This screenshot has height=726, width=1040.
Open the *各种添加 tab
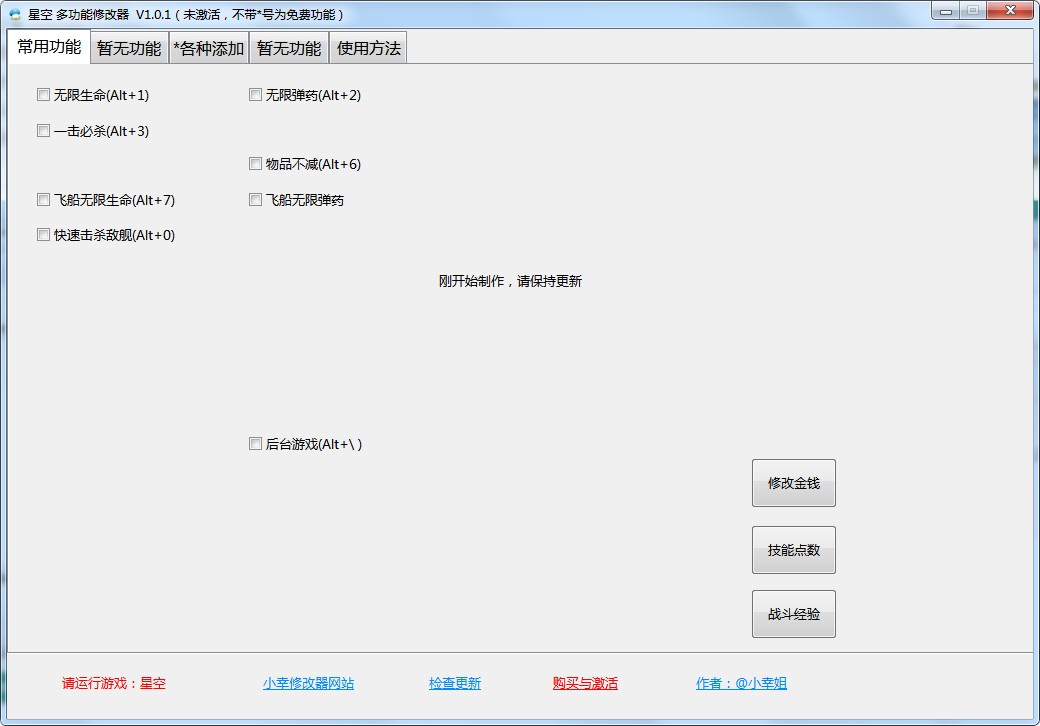click(x=208, y=48)
